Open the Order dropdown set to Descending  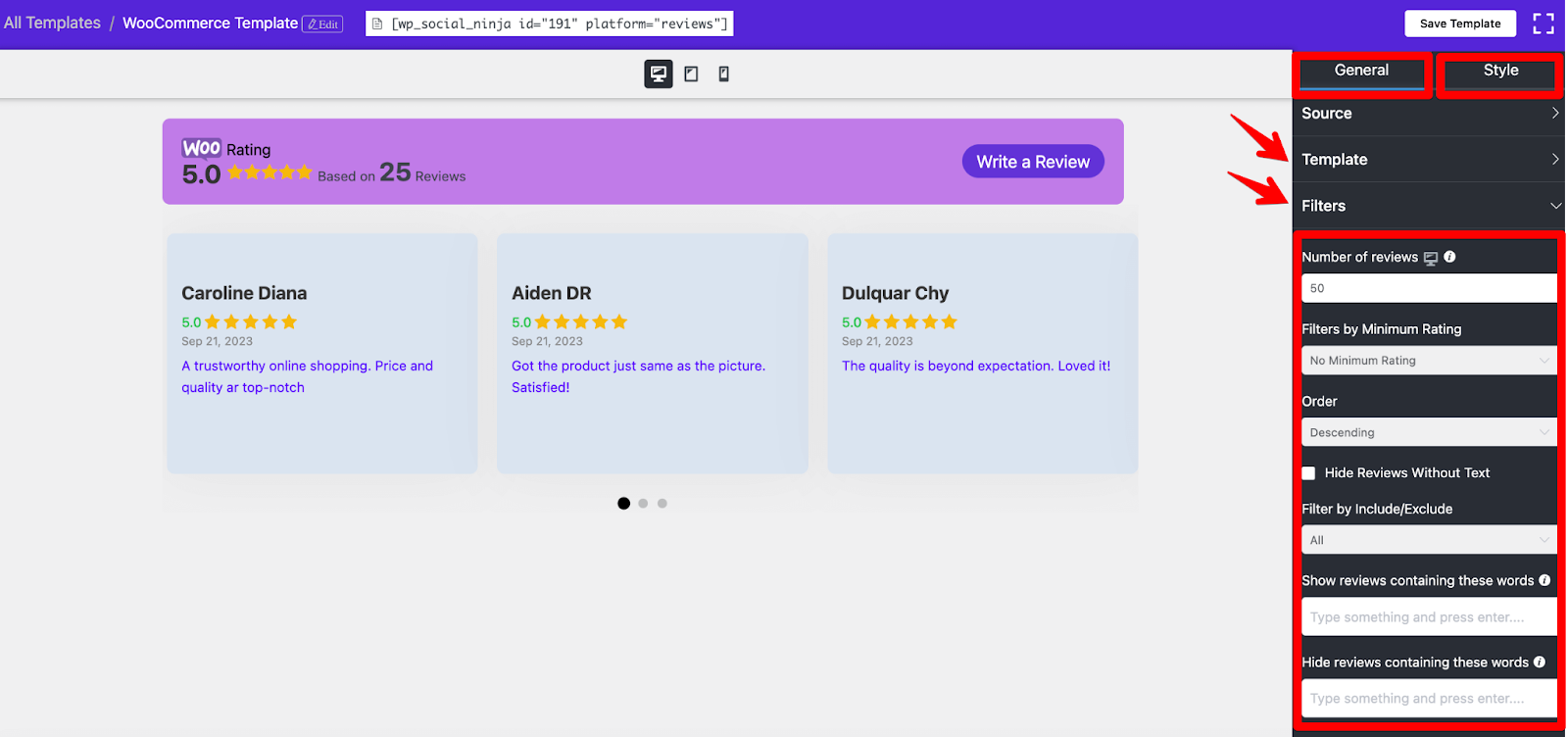[x=1429, y=432]
